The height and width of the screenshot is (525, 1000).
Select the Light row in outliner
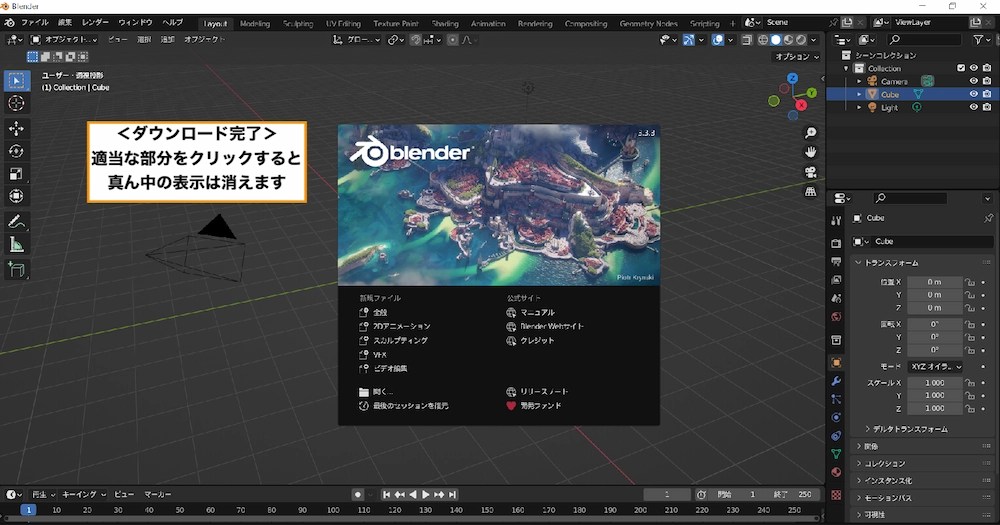(912, 107)
